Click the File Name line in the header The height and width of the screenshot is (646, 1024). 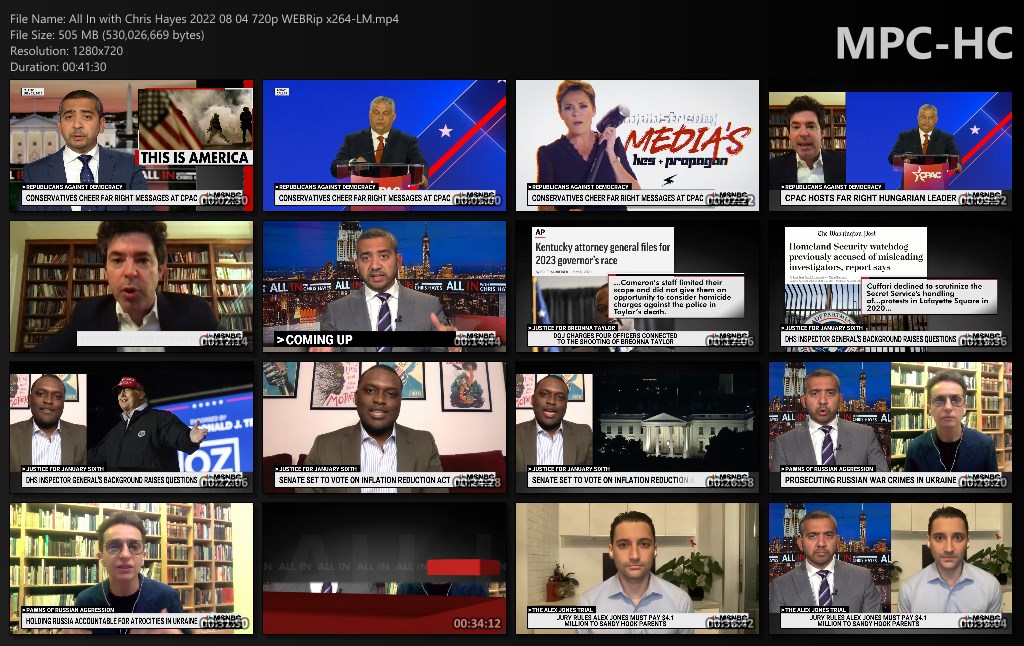tap(204, 19)
